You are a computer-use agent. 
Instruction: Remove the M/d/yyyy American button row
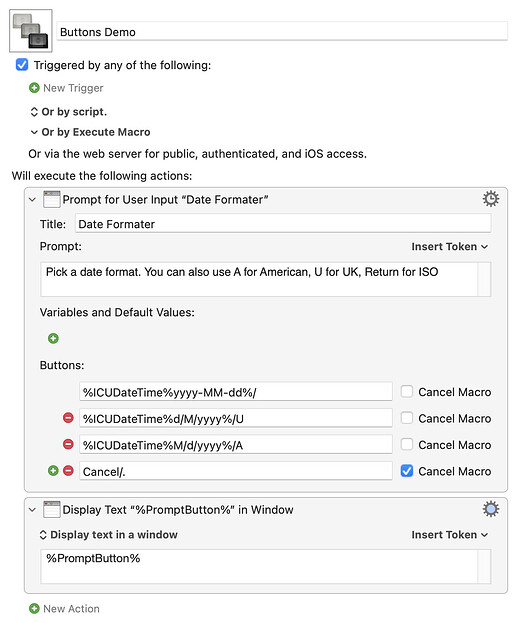pyautogui.click(x=68, y=444)
